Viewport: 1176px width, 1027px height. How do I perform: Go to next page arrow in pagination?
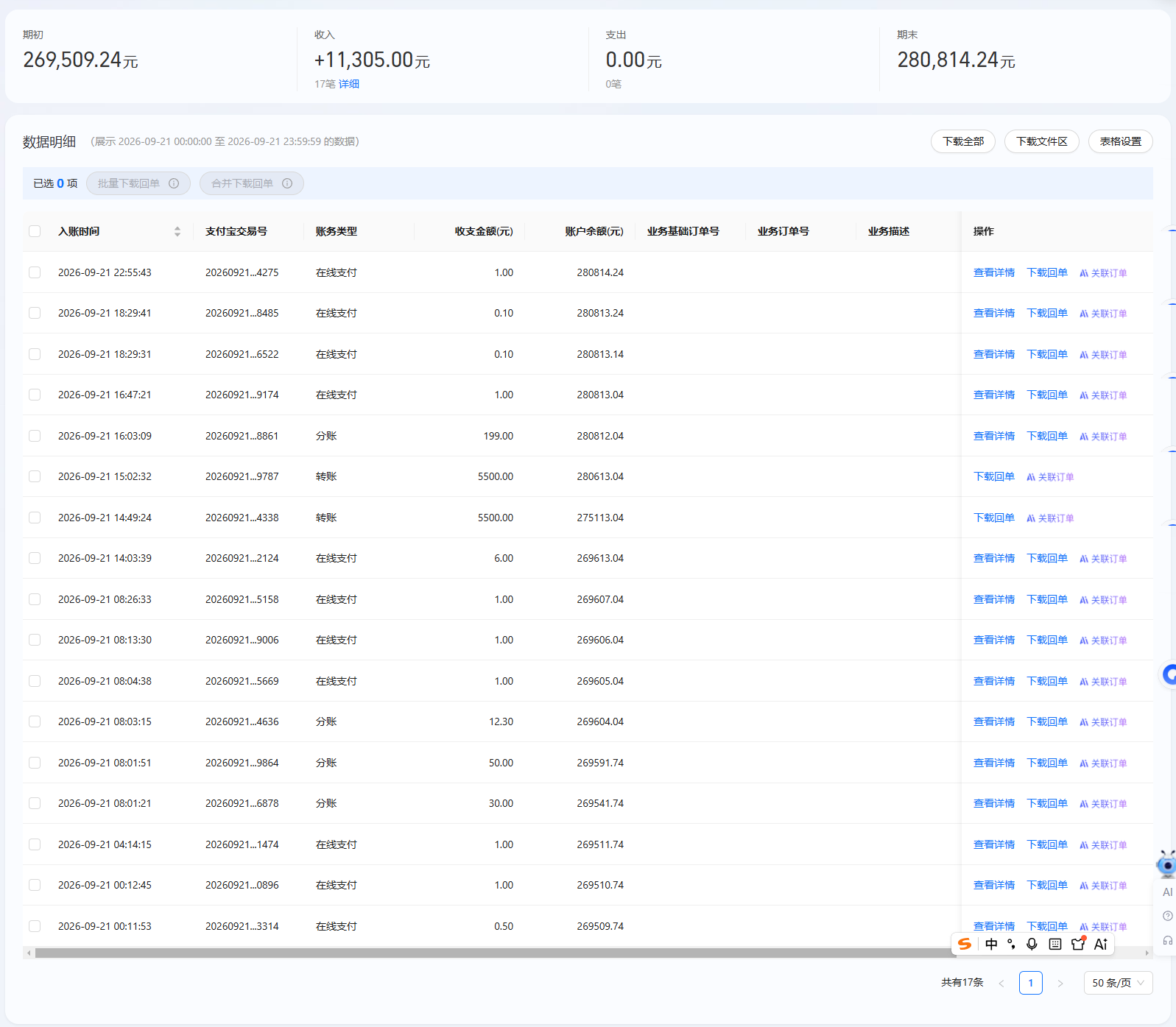(x=1060, y=983)
